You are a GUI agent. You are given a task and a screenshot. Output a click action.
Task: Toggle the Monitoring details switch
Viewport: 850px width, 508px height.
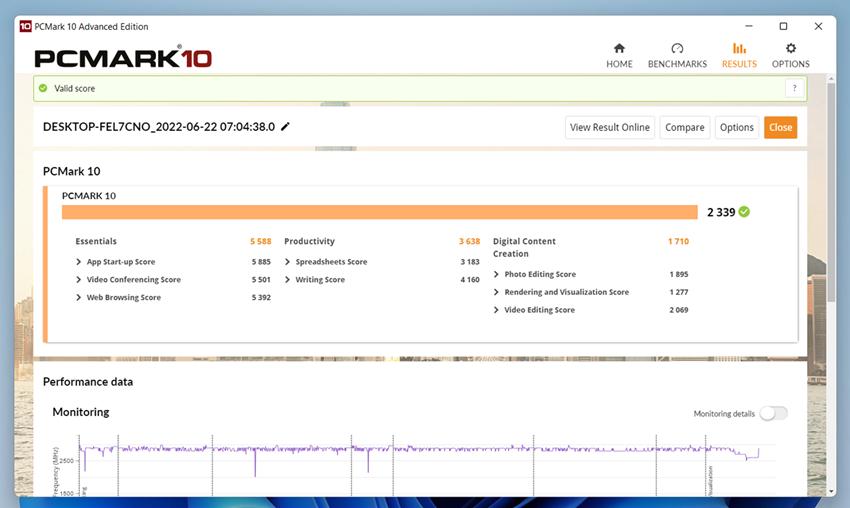773,413
